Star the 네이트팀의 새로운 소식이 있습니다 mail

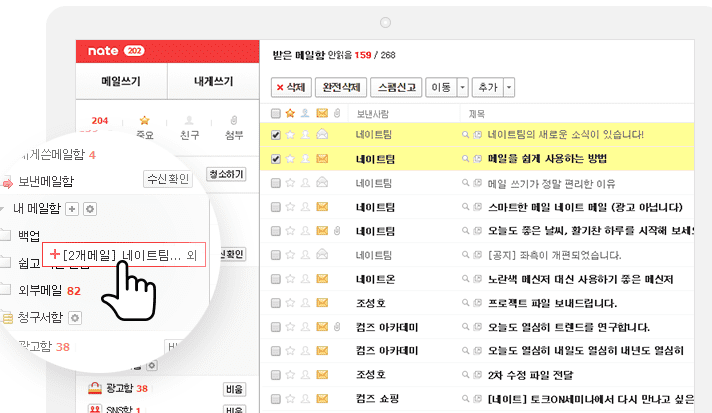(290, 134)
